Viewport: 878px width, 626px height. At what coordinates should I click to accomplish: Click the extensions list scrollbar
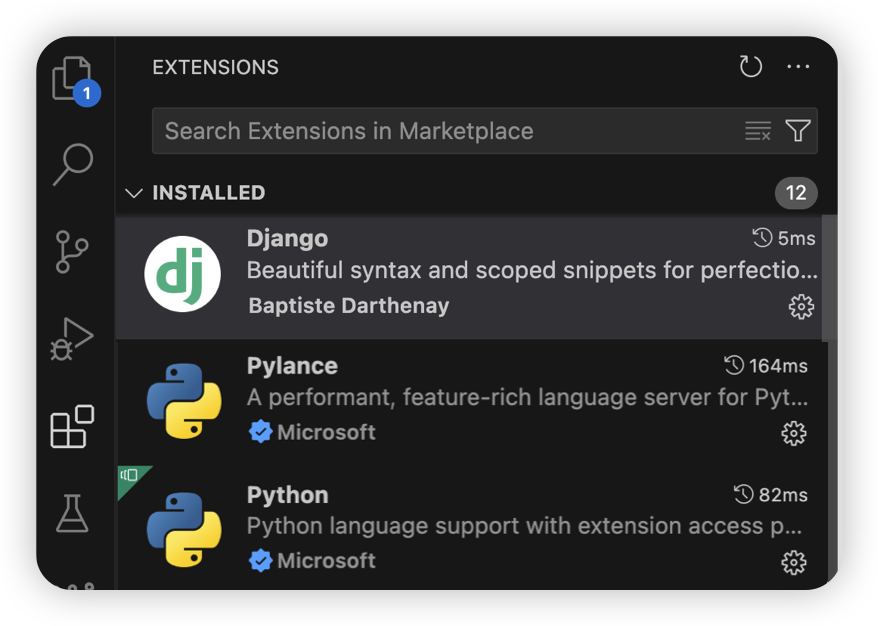[829, 277]
